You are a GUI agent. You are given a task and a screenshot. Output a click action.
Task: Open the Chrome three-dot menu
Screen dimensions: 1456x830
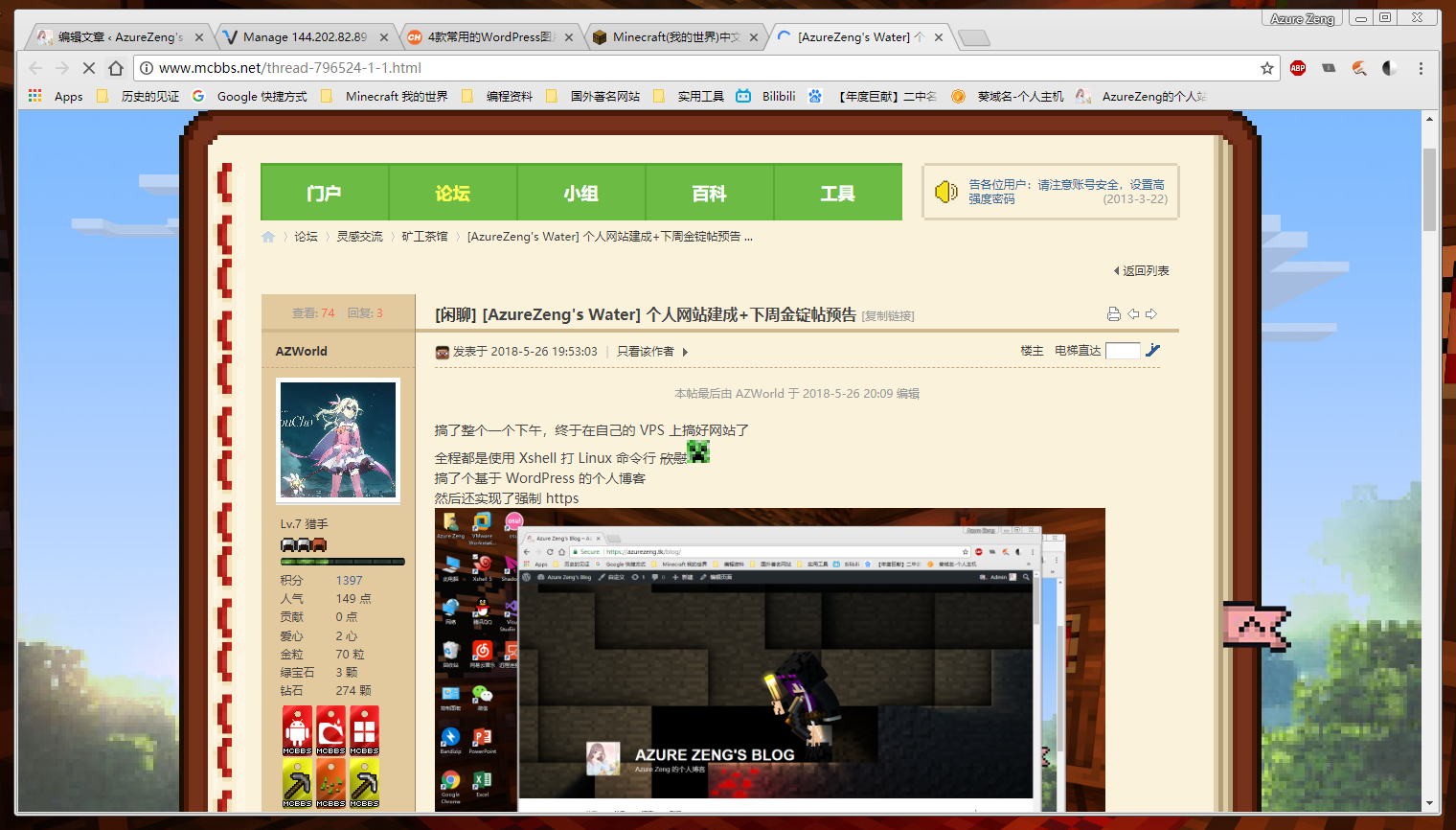1422,68
